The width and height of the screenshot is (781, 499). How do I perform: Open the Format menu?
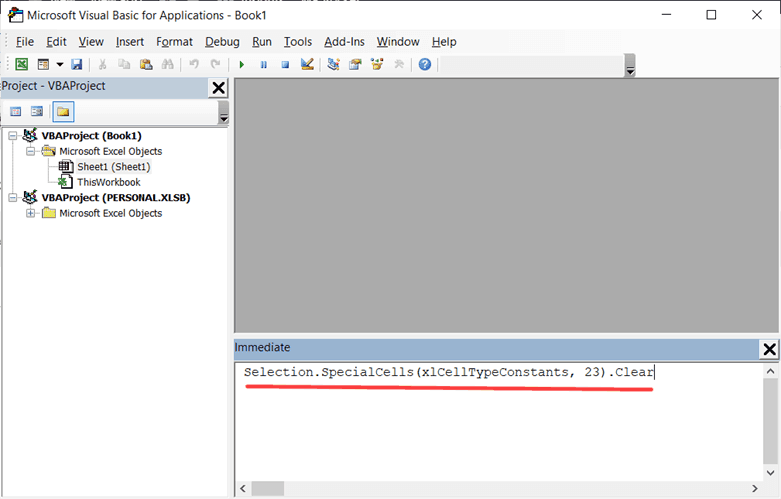(x=174, y=42)
